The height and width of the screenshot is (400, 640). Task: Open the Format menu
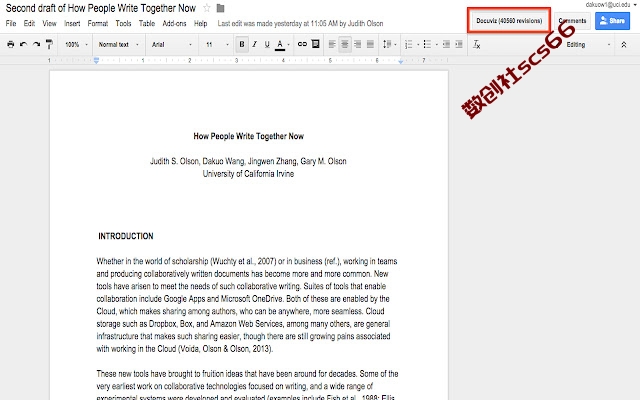point(98,23)
